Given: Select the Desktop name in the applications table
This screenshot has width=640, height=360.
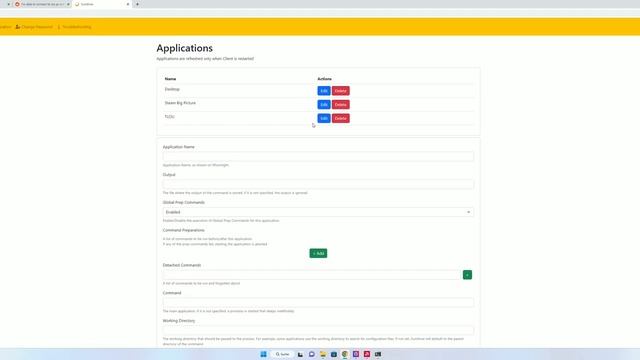Looking at the screenshot, I should [172, 89].
